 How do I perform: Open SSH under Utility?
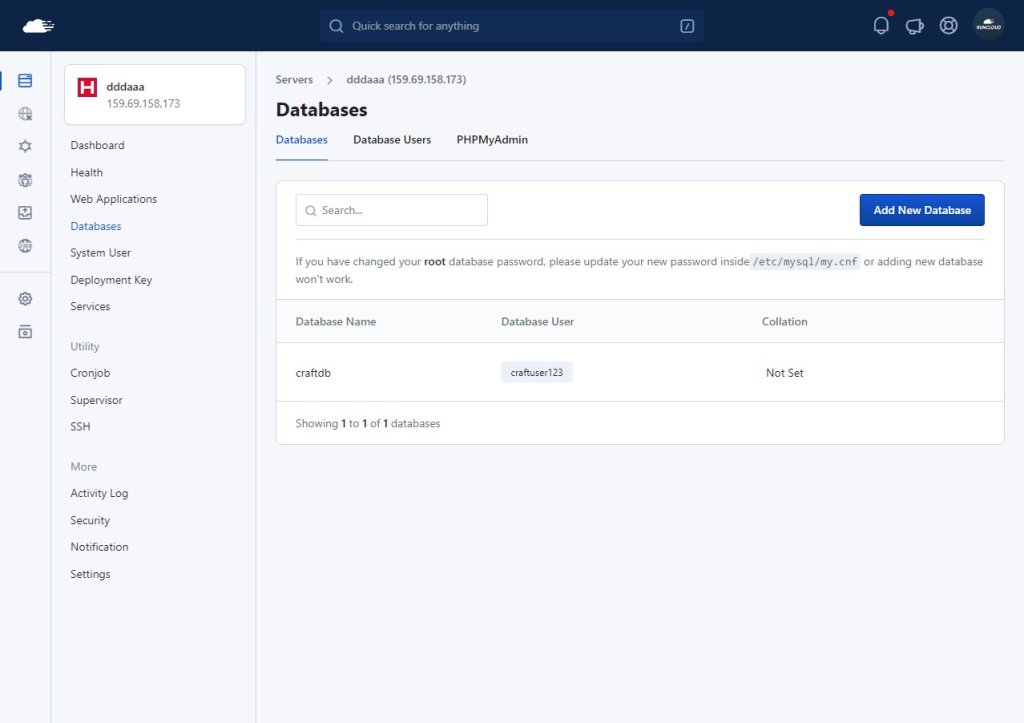coord(80,426)
